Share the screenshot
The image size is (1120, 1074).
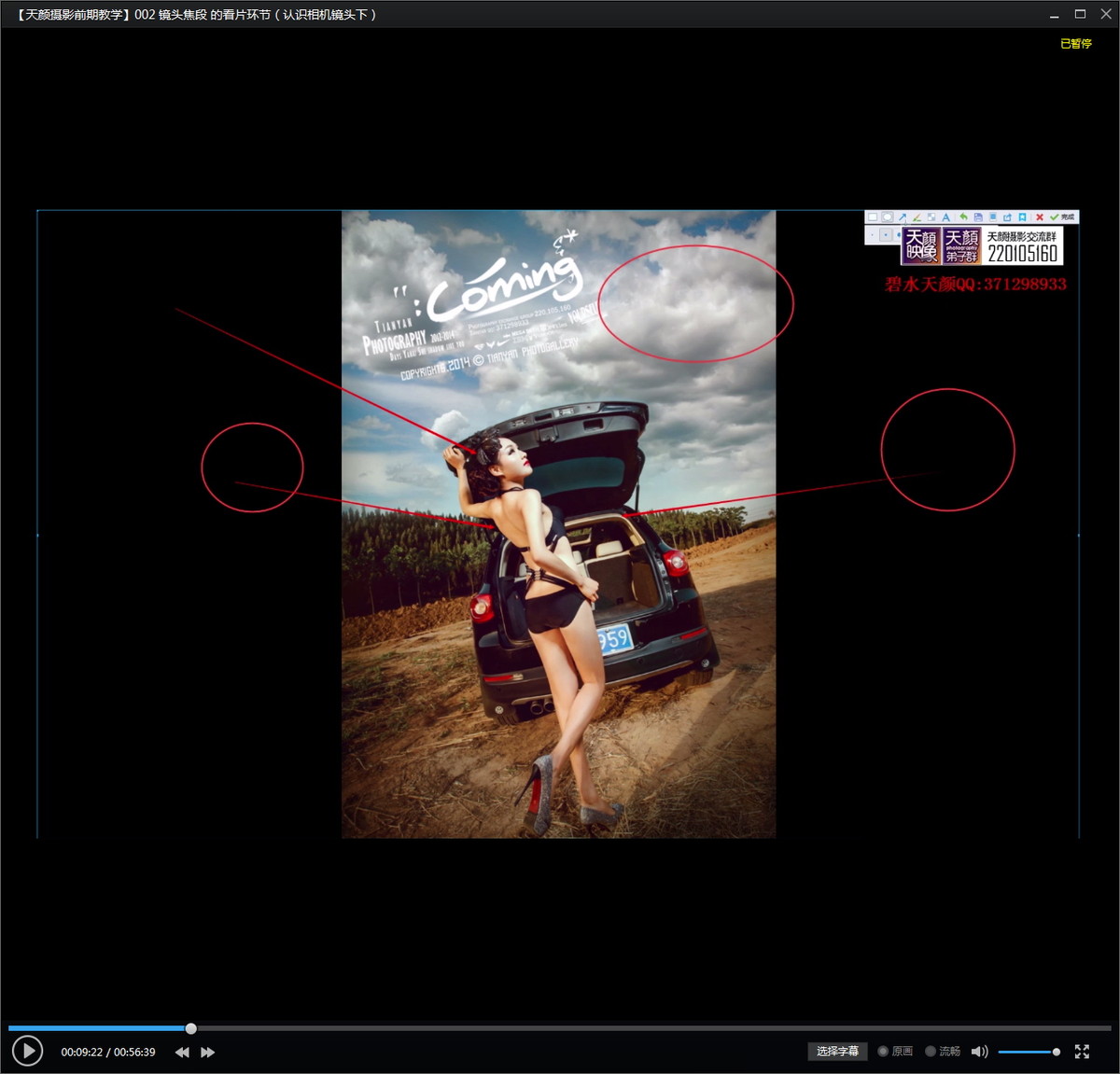(1007, 217)
